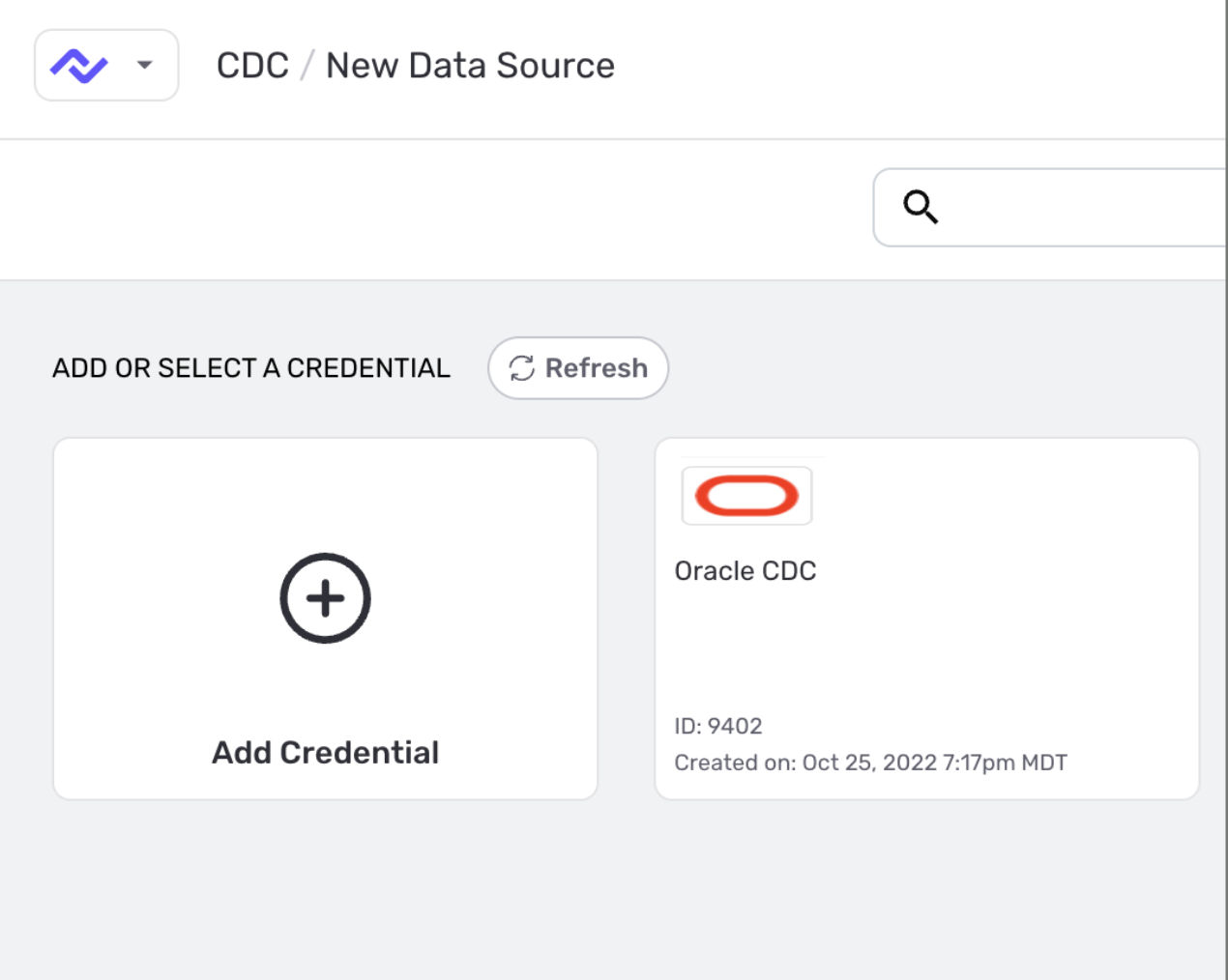Expand the logo dropdown arrow
The width and height of the screenshot is (1228, 980).
click(x=145, y=66)
